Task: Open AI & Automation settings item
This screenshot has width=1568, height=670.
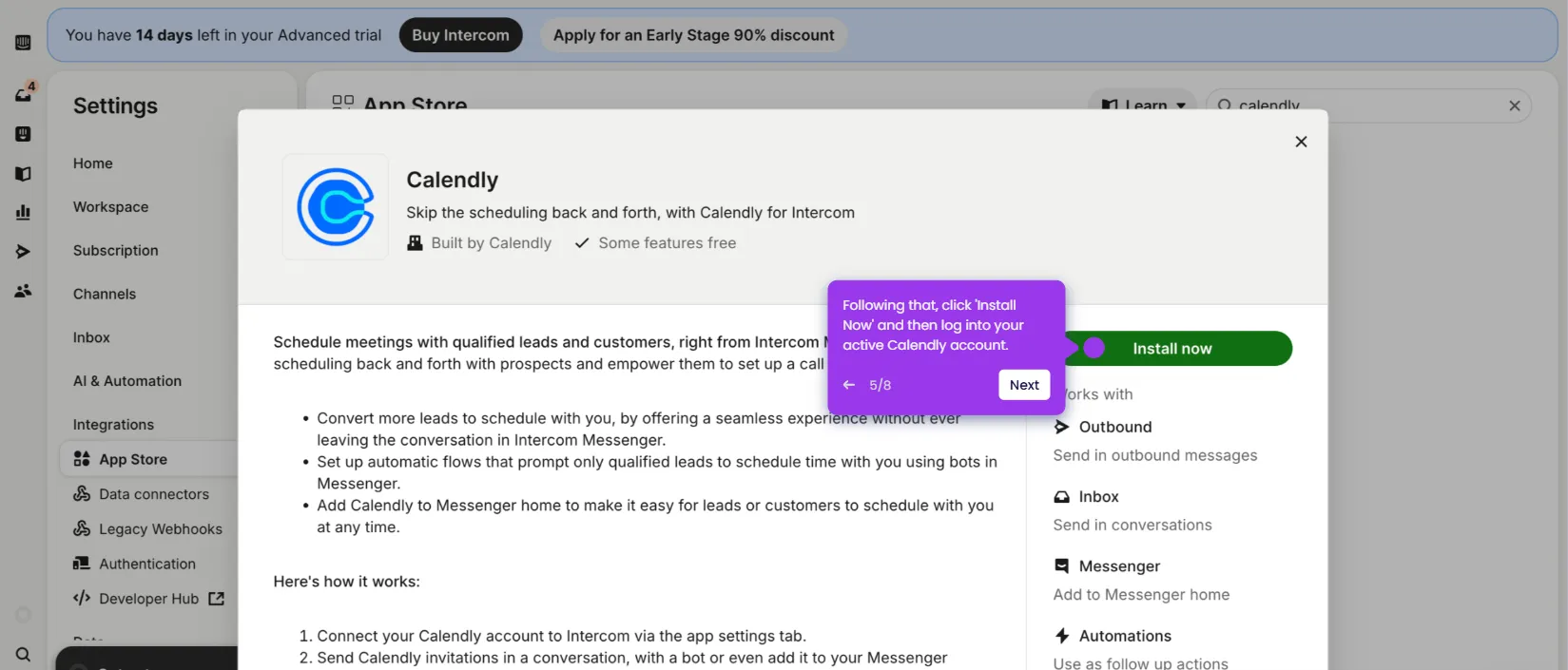Action: coord(127,381)
